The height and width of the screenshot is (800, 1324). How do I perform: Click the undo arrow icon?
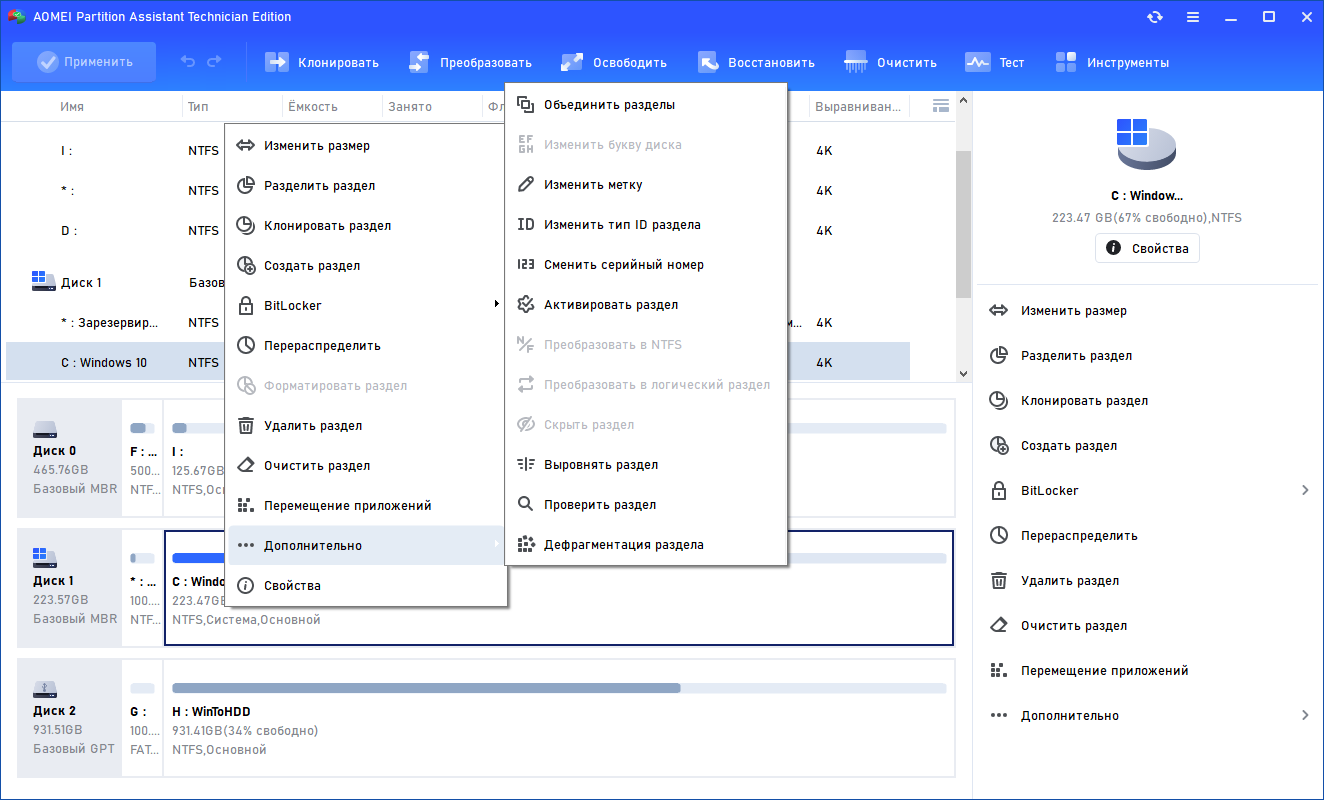pos(188,62)
